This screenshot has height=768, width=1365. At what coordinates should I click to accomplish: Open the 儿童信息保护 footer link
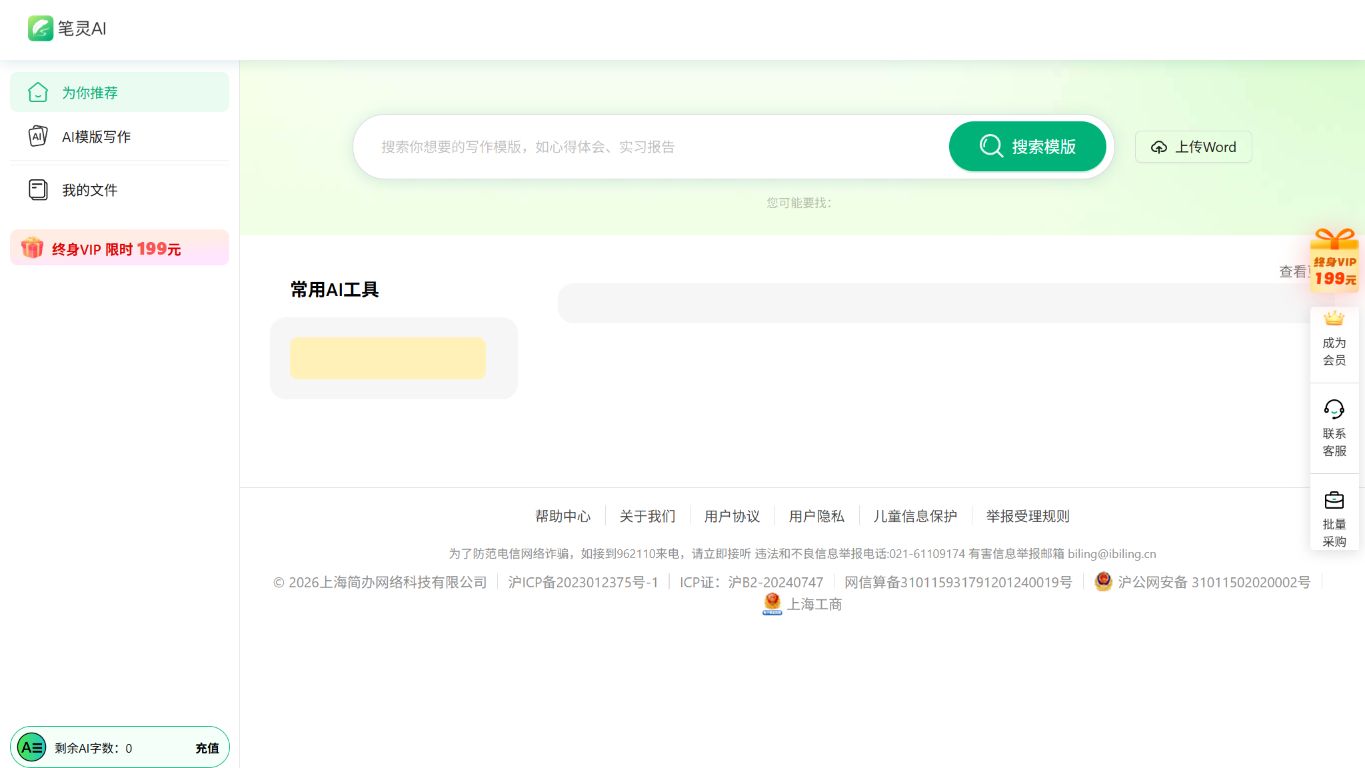(x=915, y=516)
